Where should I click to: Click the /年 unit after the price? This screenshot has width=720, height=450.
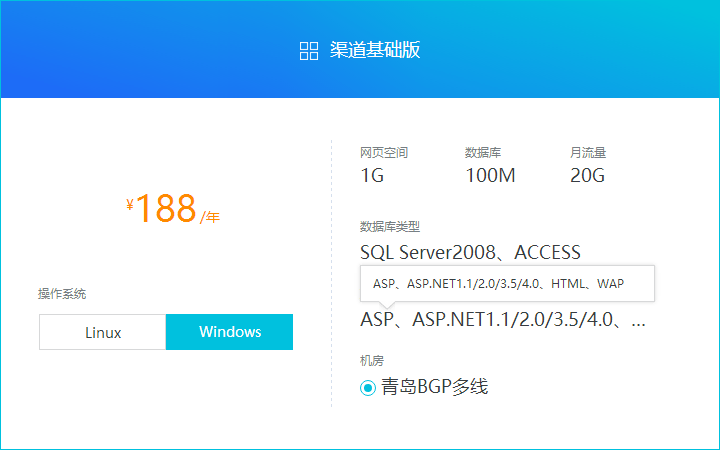coord(210,217)
